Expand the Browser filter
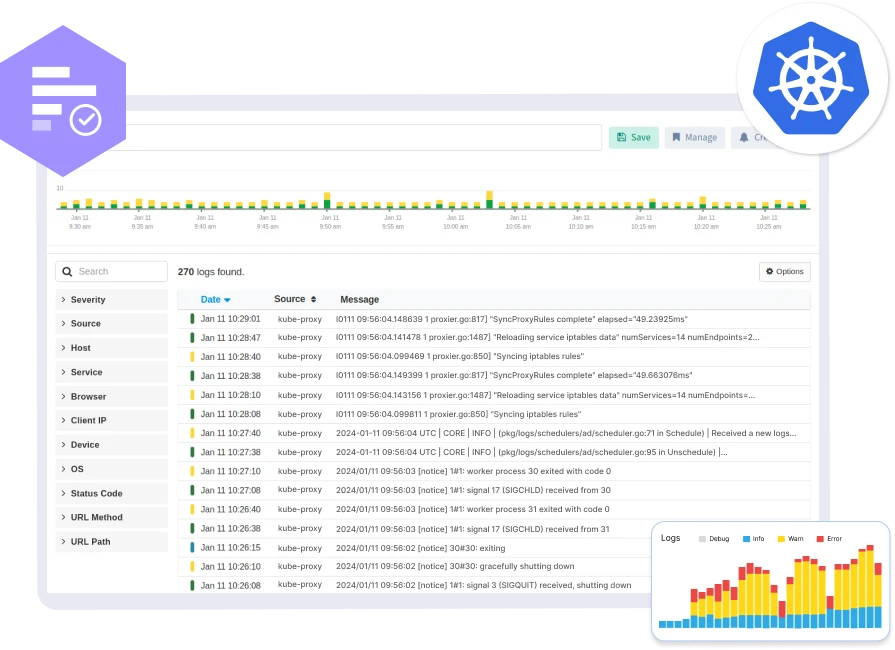 coord(111,397)
